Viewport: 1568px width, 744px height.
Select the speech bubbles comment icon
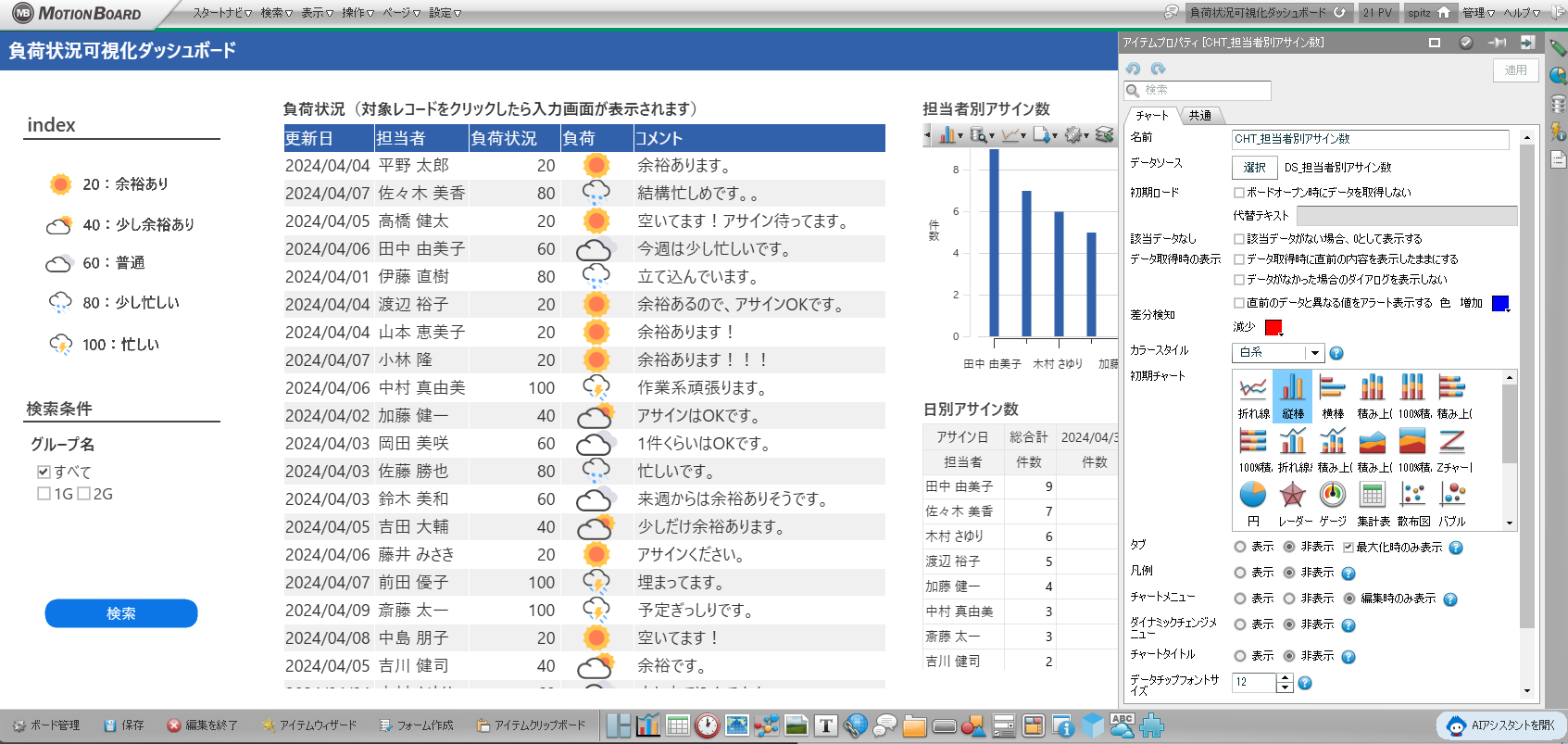coord(885,725)
